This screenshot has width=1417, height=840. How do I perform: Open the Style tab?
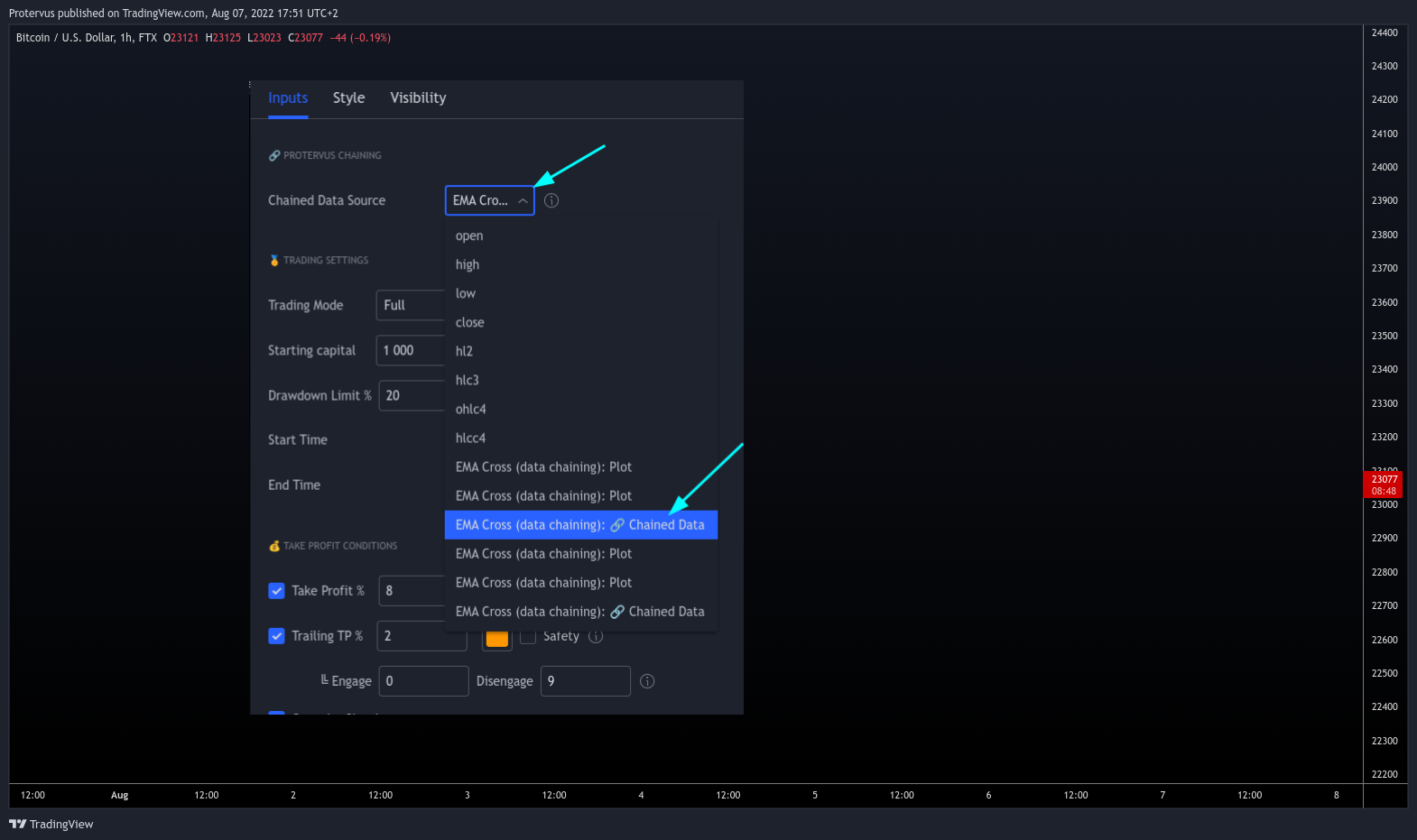pos(348,98)
